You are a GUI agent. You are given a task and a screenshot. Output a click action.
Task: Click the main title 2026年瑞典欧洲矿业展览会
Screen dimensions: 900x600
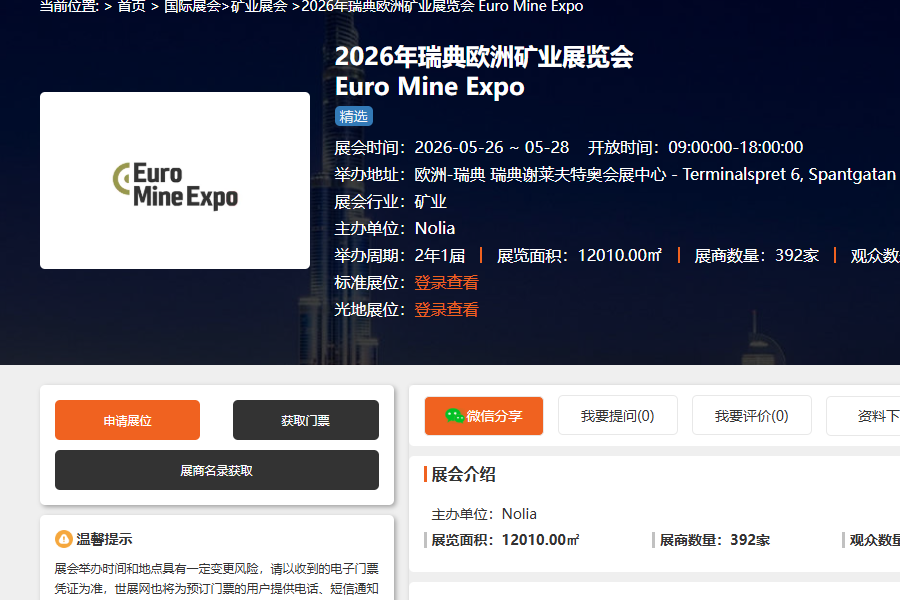click(484, 57)
